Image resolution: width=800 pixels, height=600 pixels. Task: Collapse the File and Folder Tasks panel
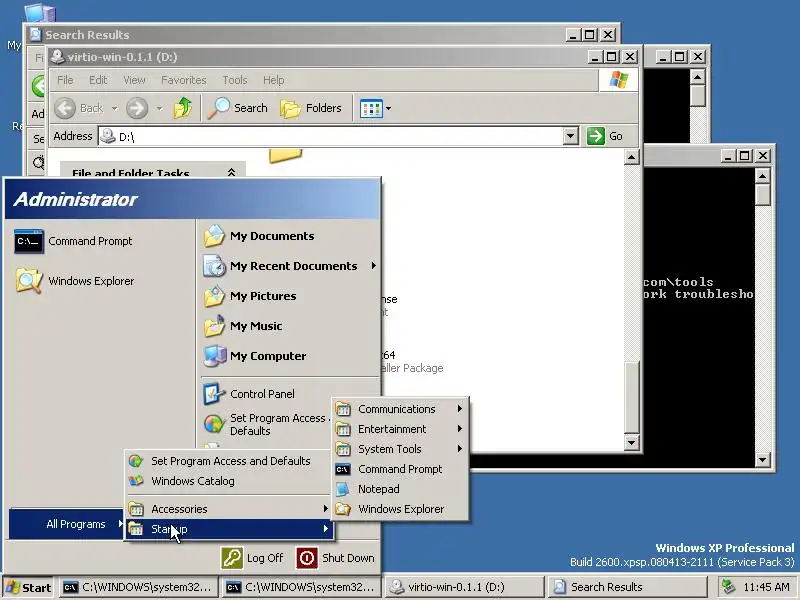[x=231, y=172]
